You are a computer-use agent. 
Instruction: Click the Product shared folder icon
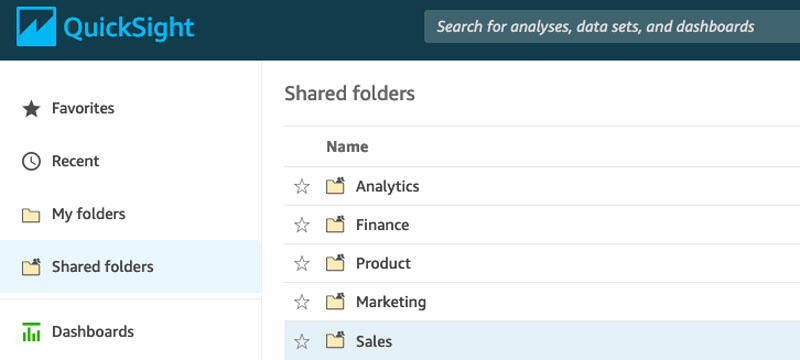click(x=335, y=263)
